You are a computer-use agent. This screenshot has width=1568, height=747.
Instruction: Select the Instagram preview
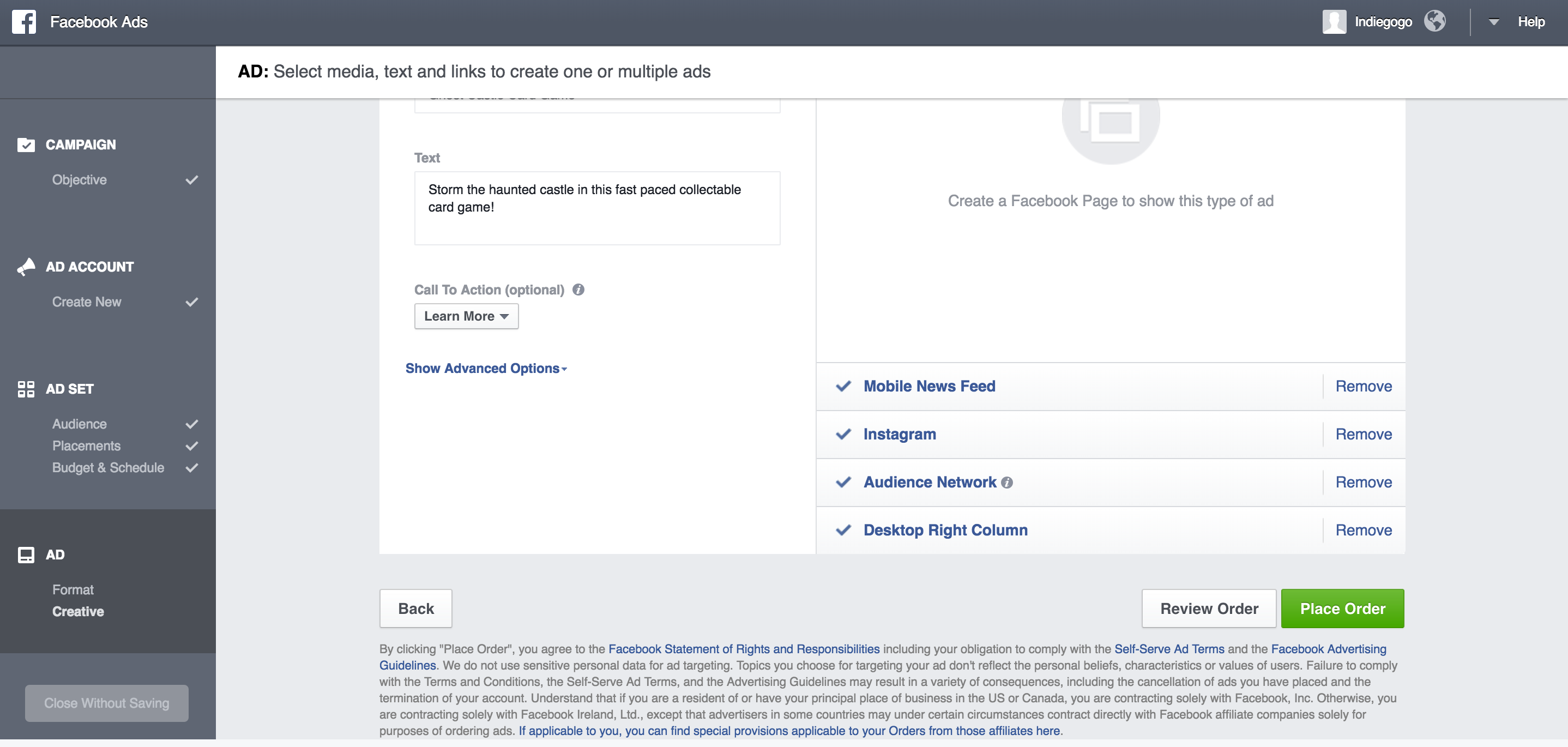point(900,434)
